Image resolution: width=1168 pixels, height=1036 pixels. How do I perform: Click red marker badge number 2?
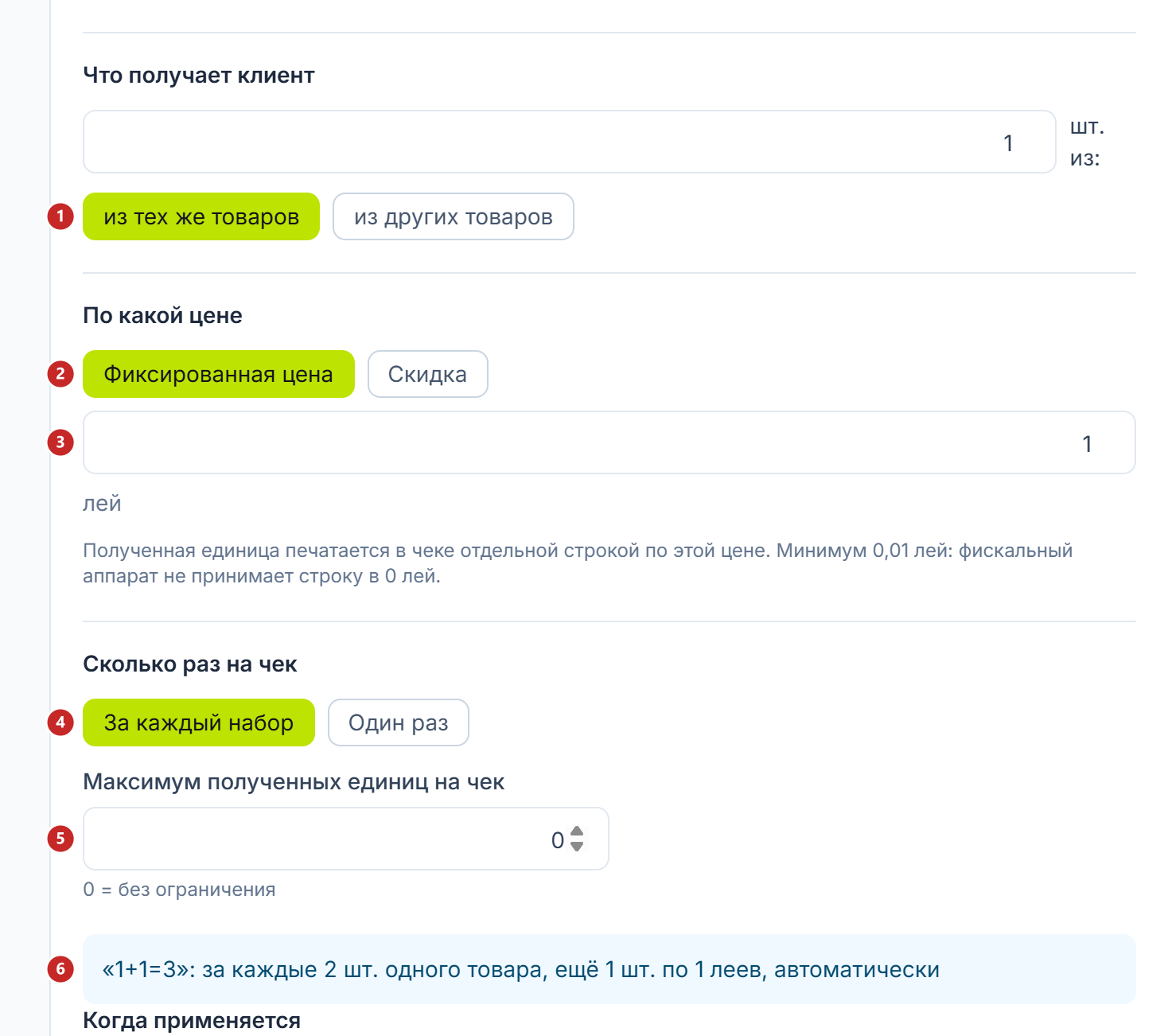[60, 374]
